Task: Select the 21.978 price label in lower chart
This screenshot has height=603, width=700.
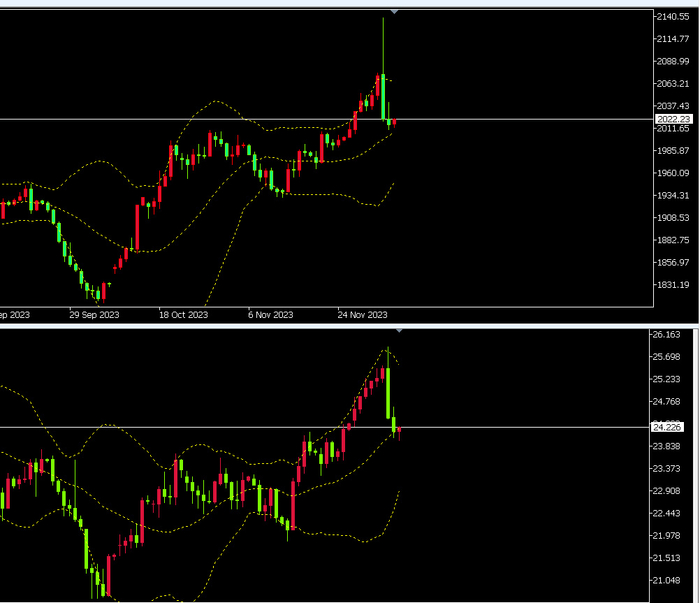Action: coord(667,536)
